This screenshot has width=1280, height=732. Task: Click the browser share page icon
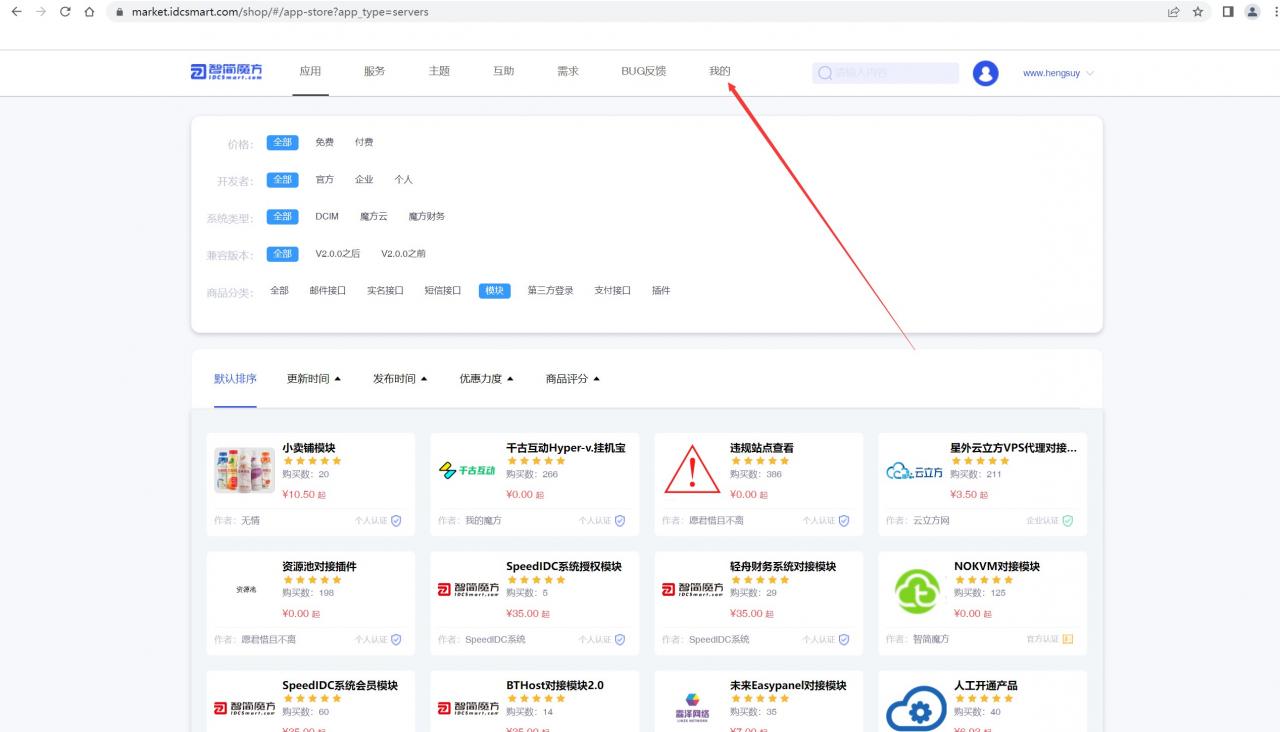[x=1173, y=12]
